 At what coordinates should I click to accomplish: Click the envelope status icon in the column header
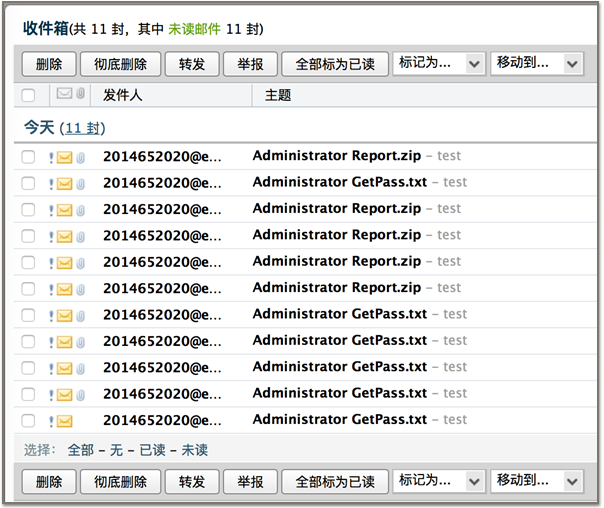64,93
